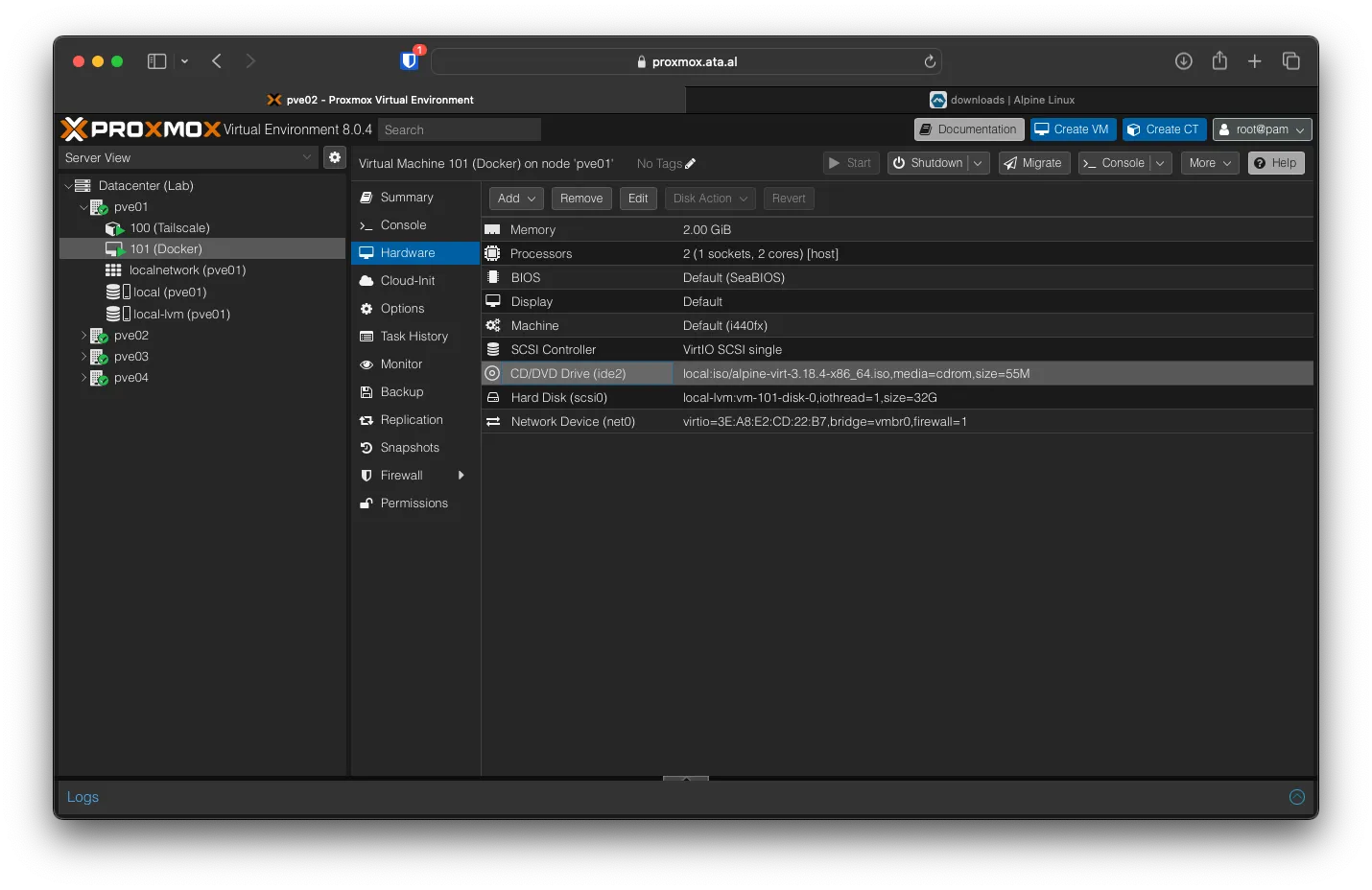
Task: Open a new tab with the plus icon
Action: [x=1255, y=61]
